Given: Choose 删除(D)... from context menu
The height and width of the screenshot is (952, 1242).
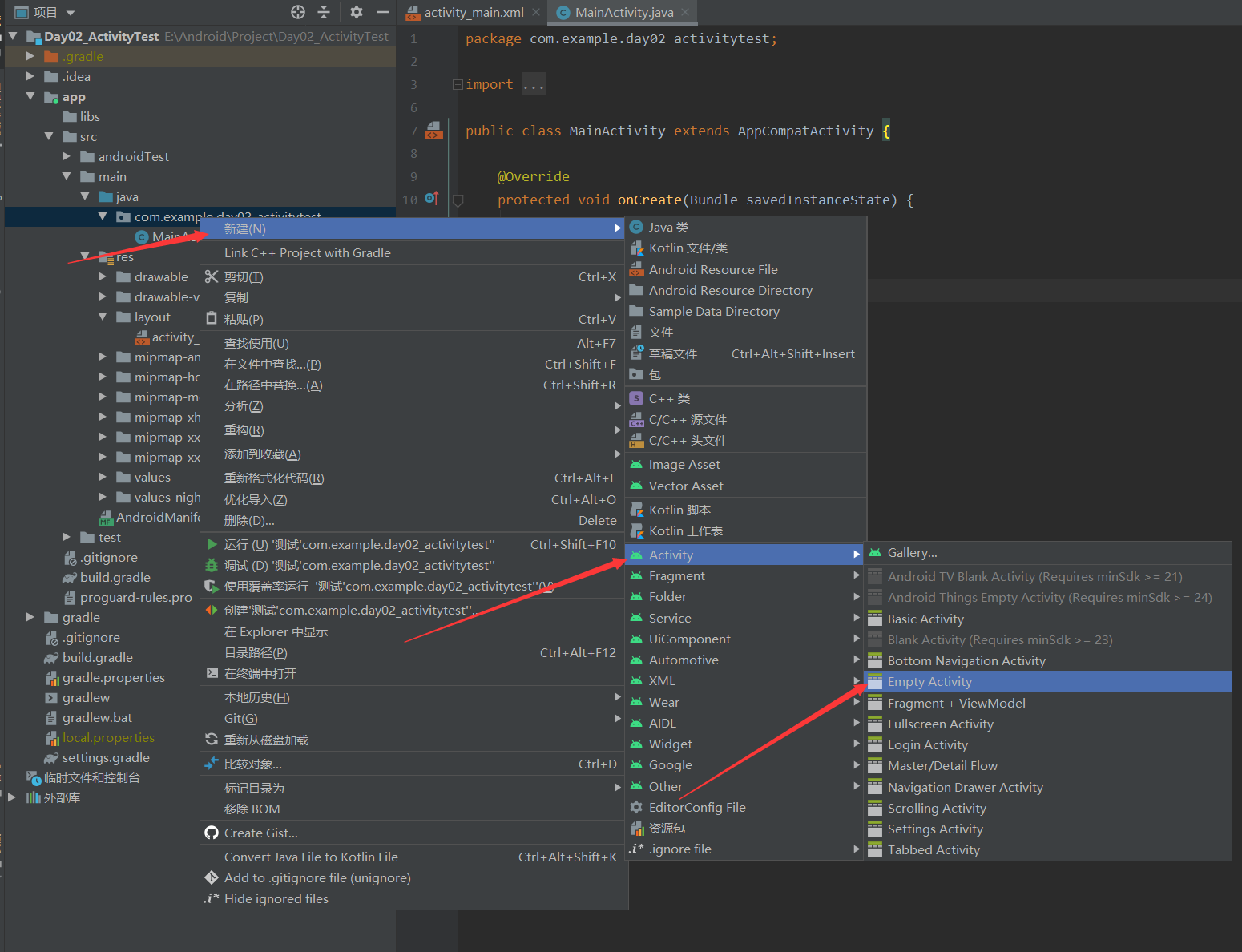Looking at the screenshot, I should coord(412,520).
